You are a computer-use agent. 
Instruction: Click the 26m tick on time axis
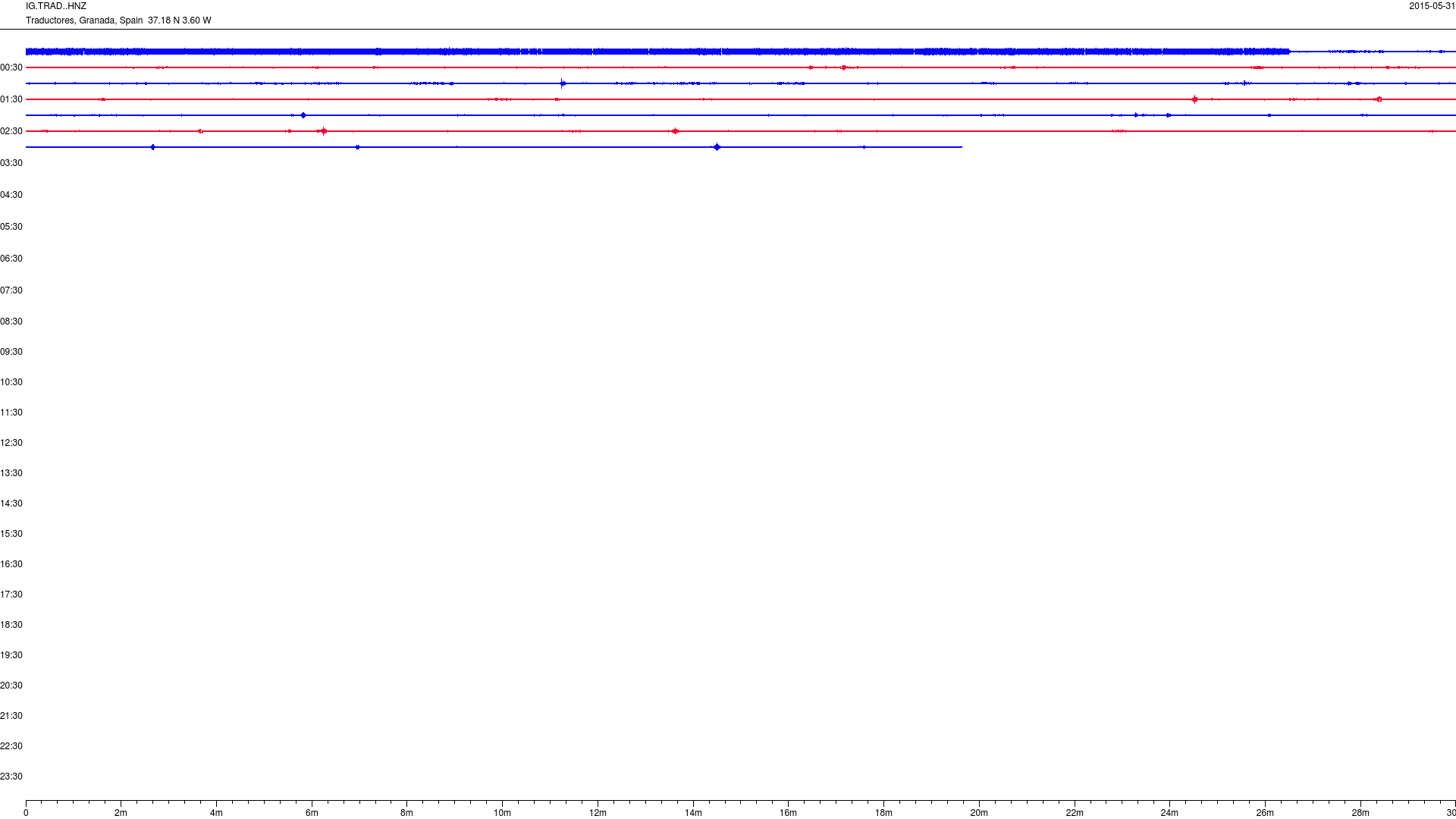1265,813
